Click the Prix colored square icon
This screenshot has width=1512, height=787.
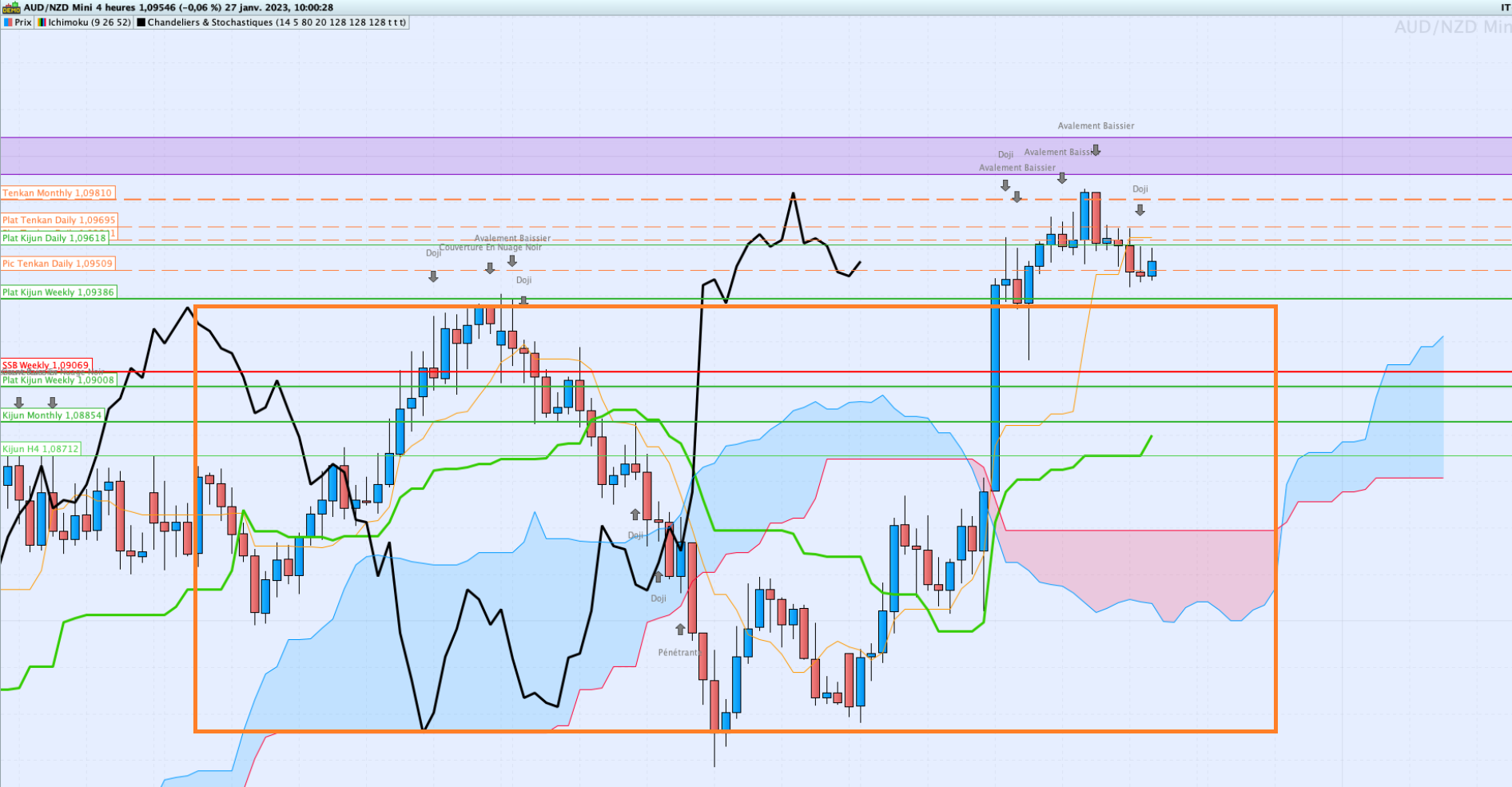(x=8, y=22)
